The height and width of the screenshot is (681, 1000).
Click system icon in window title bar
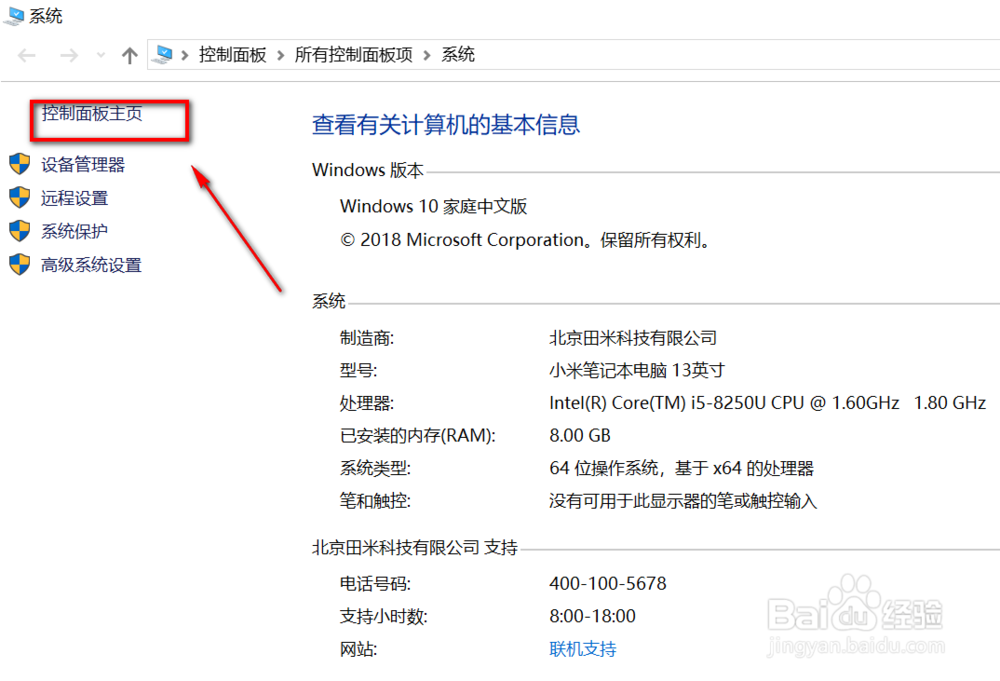point(14,16)
